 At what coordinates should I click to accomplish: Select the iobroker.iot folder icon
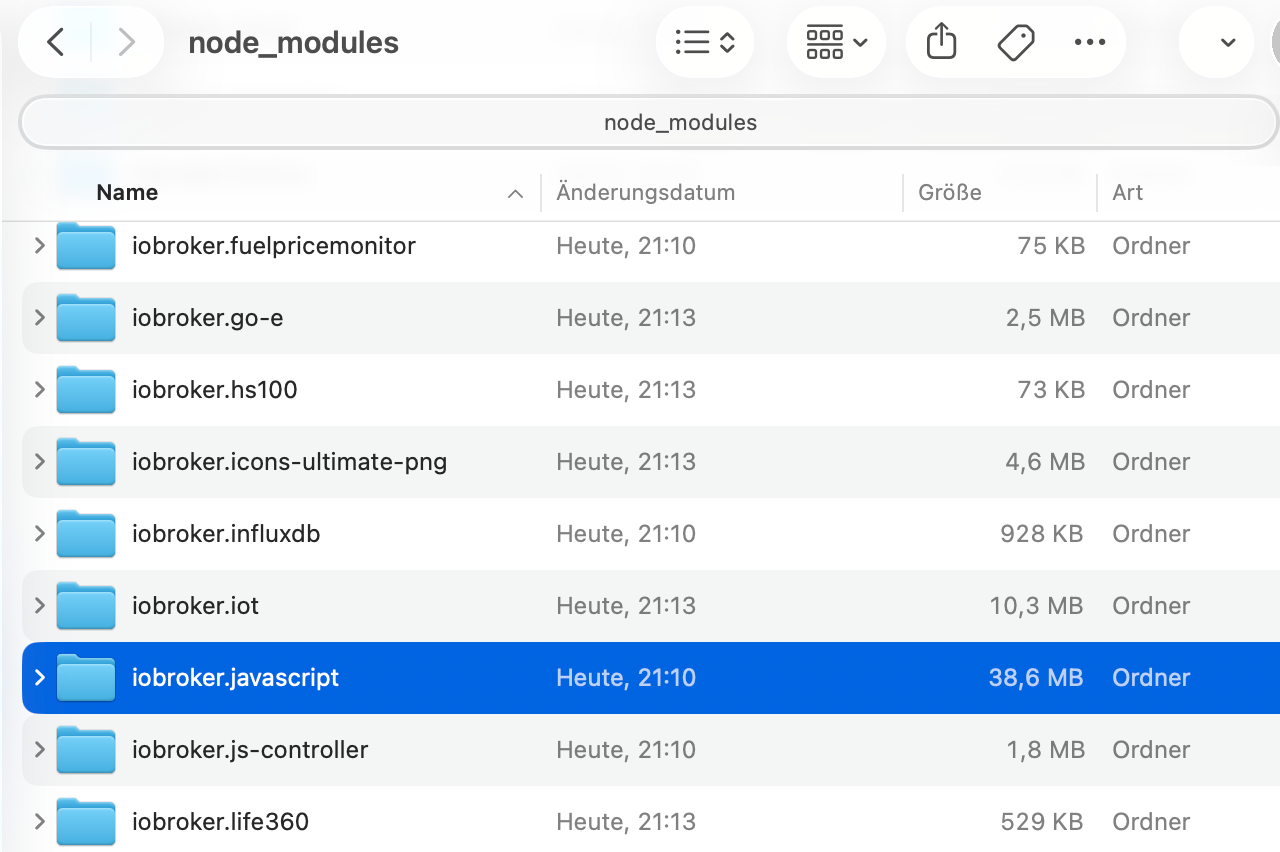[x=86, y=605]
